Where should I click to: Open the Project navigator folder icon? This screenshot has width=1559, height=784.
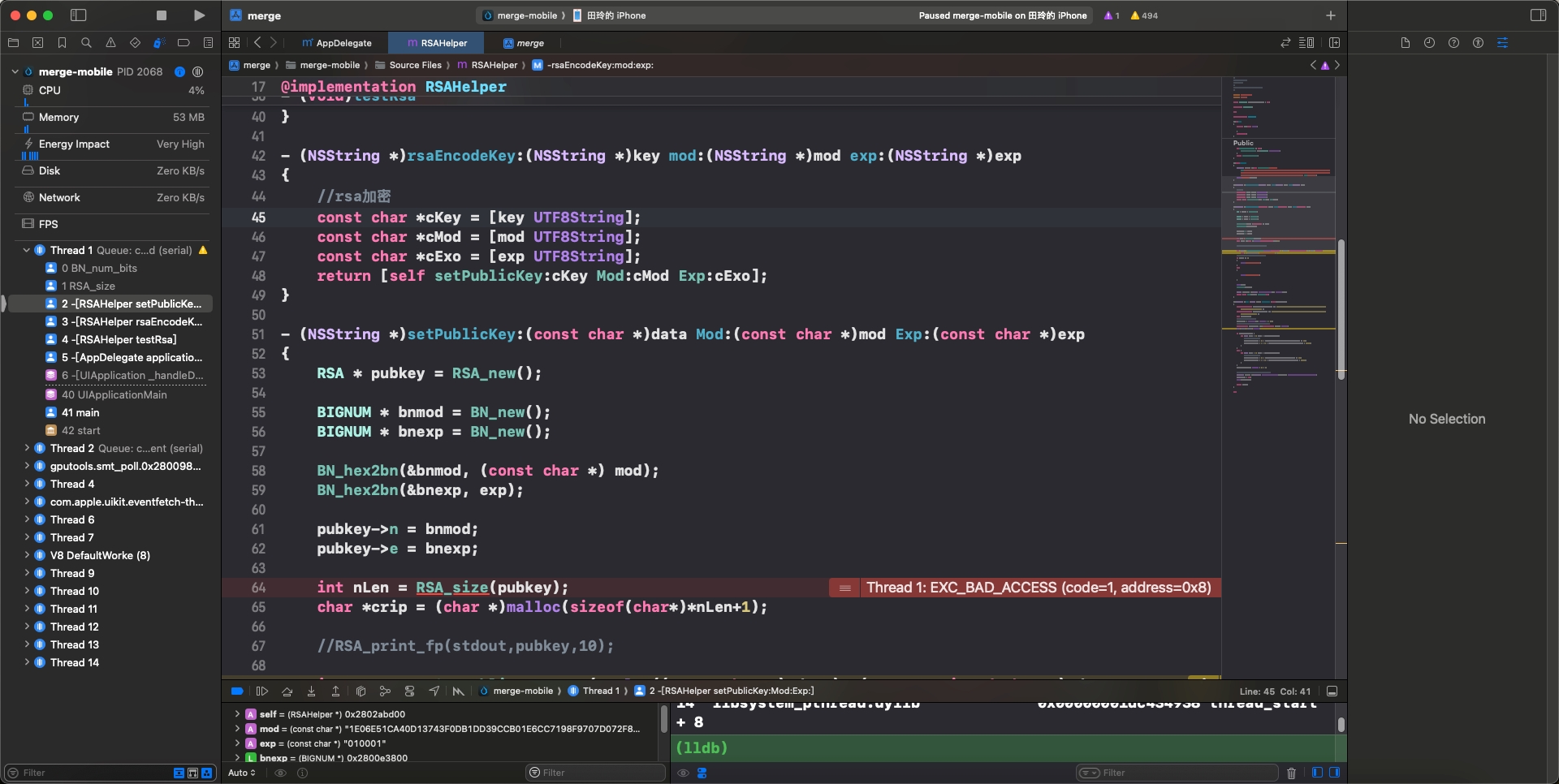[13, 43]
